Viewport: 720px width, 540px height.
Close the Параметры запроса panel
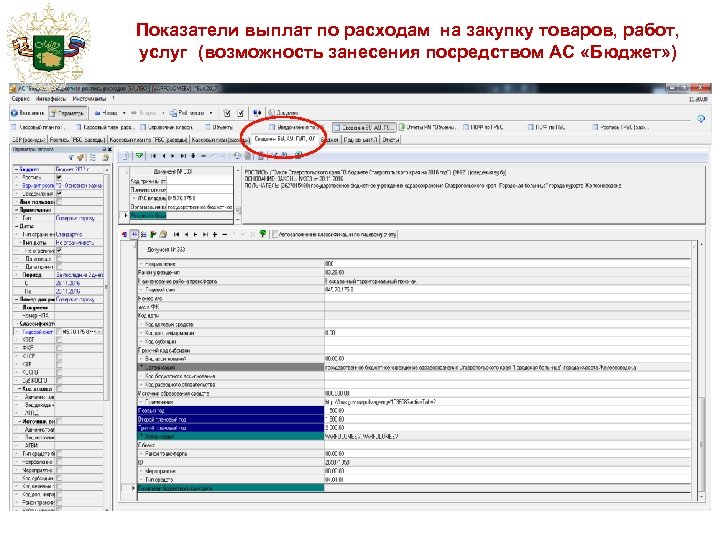tap(109, 150)
